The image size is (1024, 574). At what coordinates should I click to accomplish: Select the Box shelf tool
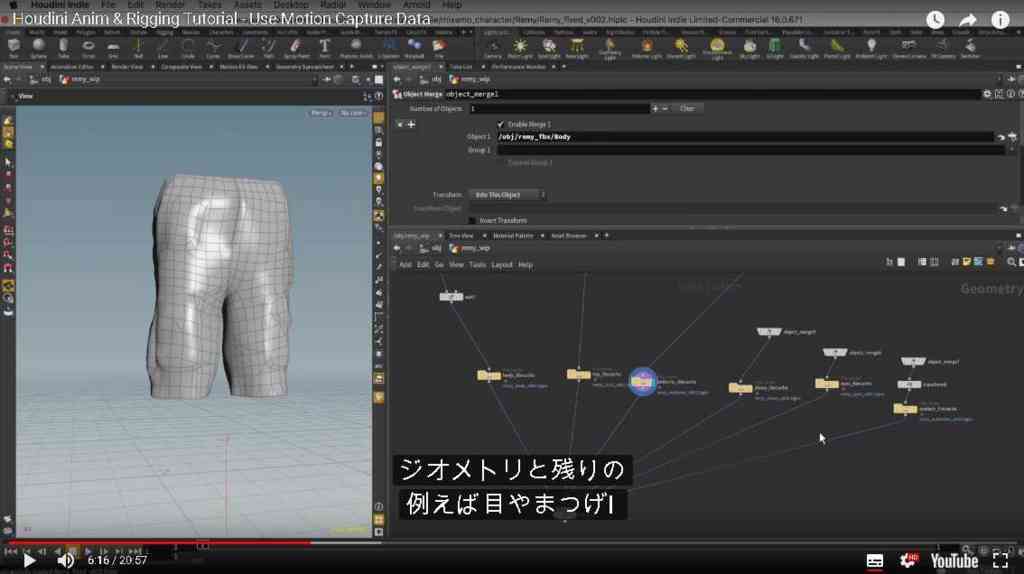[x=14, y=47]
